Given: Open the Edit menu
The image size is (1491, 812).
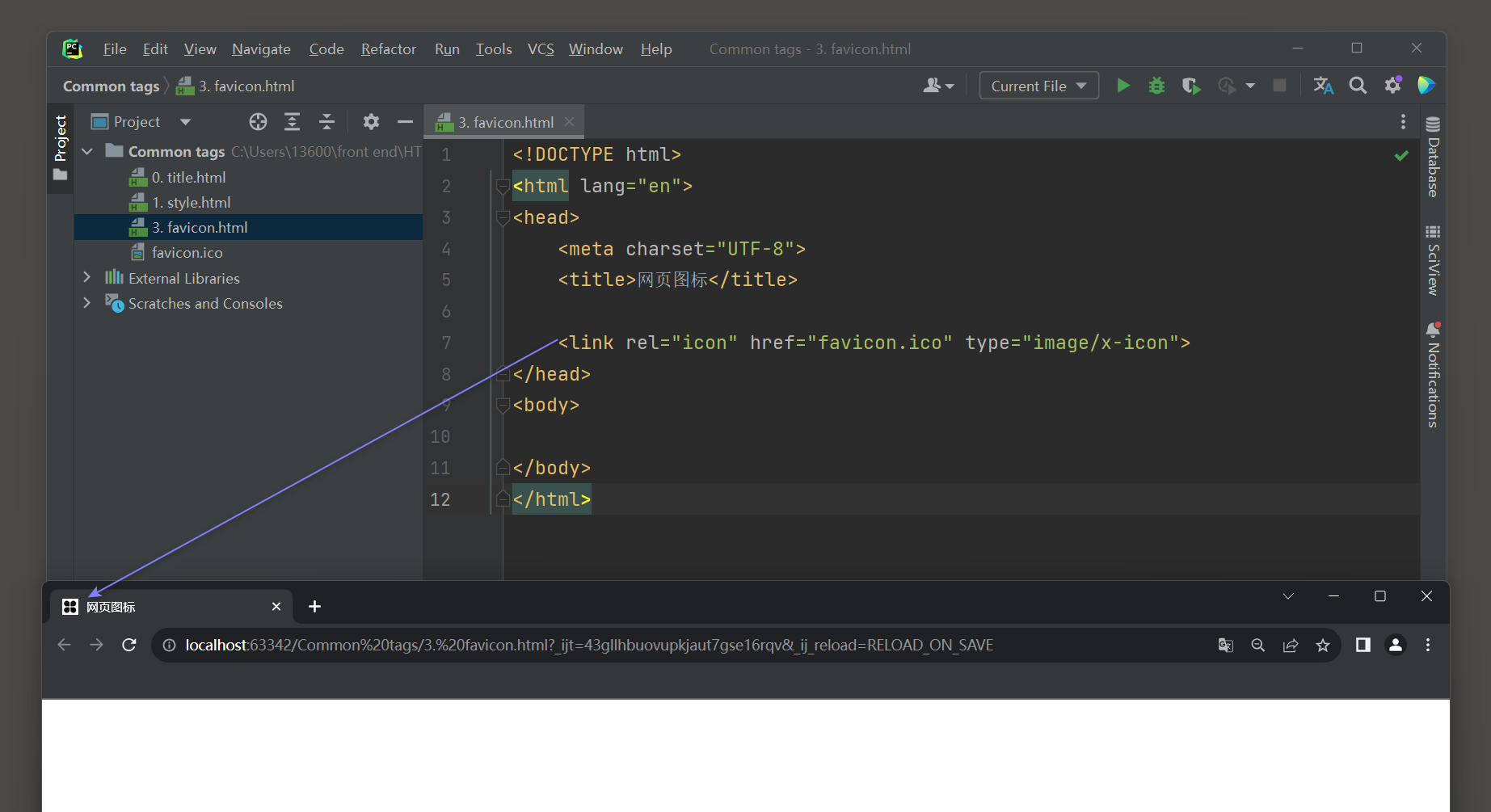Looking at the screenshot, I should point(155,48).
